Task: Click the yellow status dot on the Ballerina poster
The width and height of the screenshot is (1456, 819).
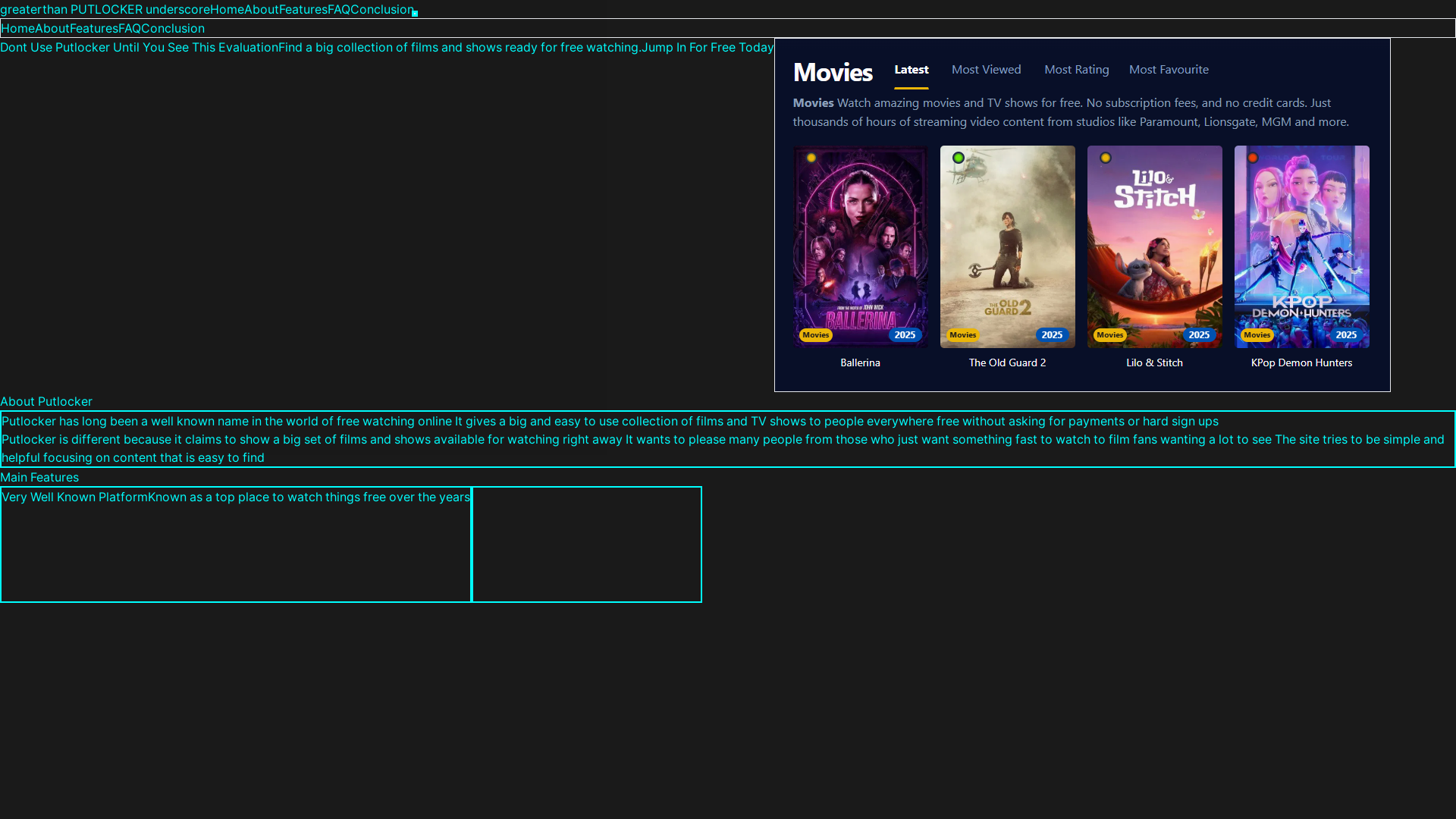Action: pos(811,158)
